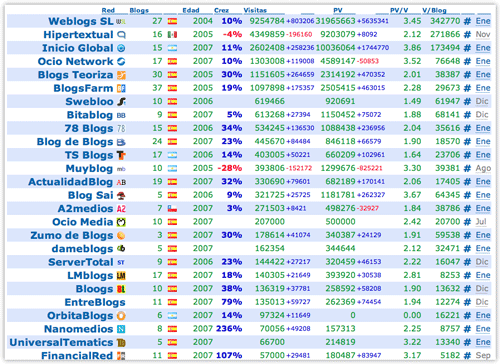Open the FinancialRed network link
Viewport: 500px width, 364px height.
pos(77,356)
